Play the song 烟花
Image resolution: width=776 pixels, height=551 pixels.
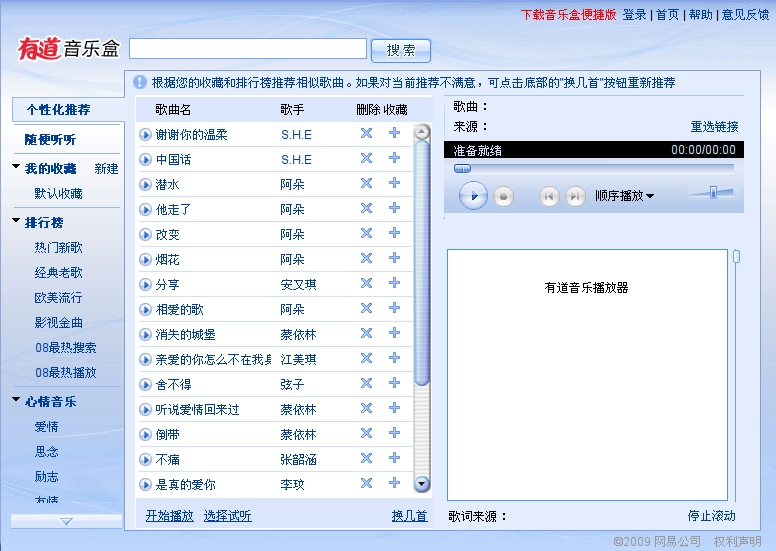[x=145, y=259]
